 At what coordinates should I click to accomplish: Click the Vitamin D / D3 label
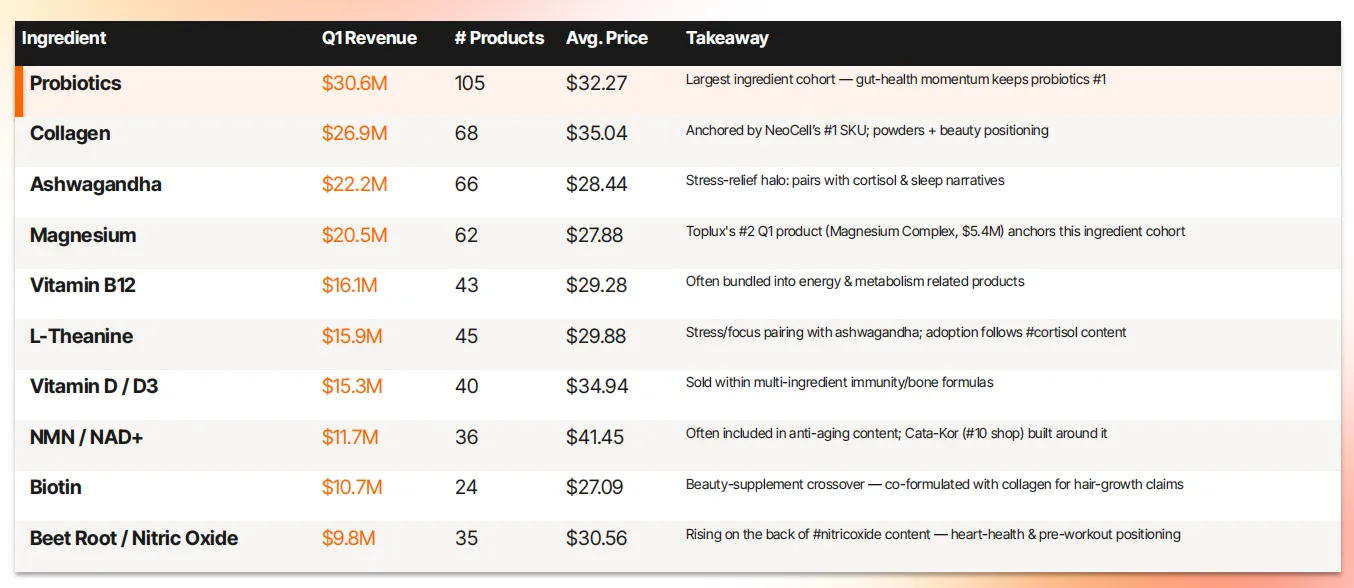coord(94,387)
